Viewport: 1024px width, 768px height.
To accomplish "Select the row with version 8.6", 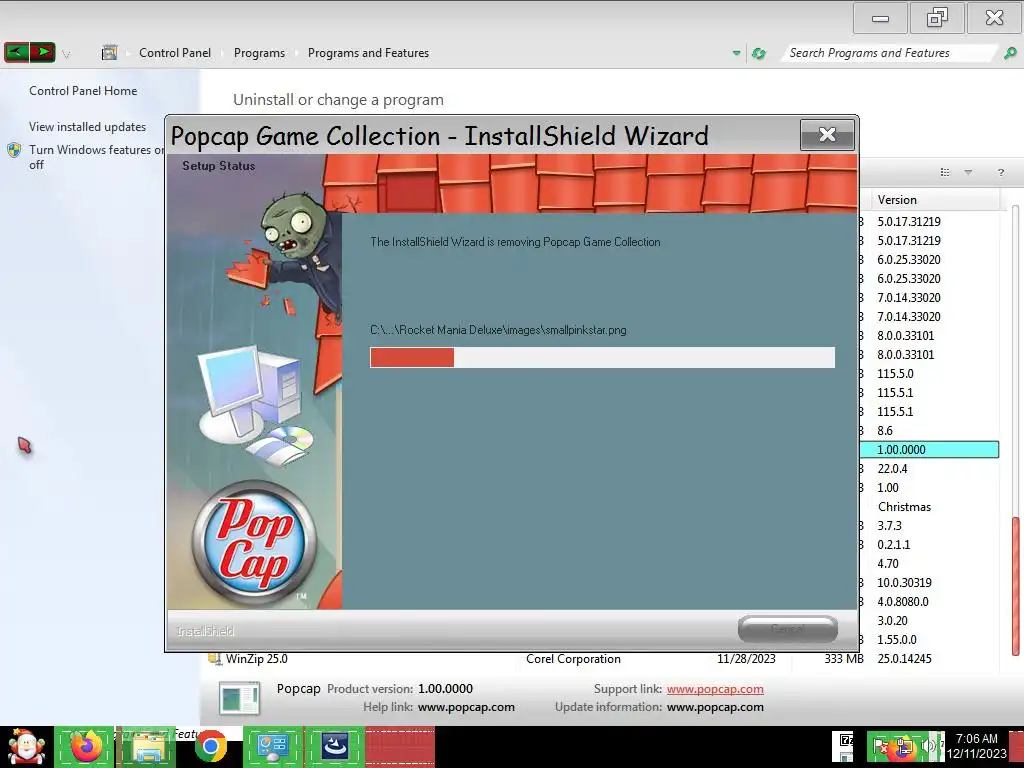I will coord(929,431).
